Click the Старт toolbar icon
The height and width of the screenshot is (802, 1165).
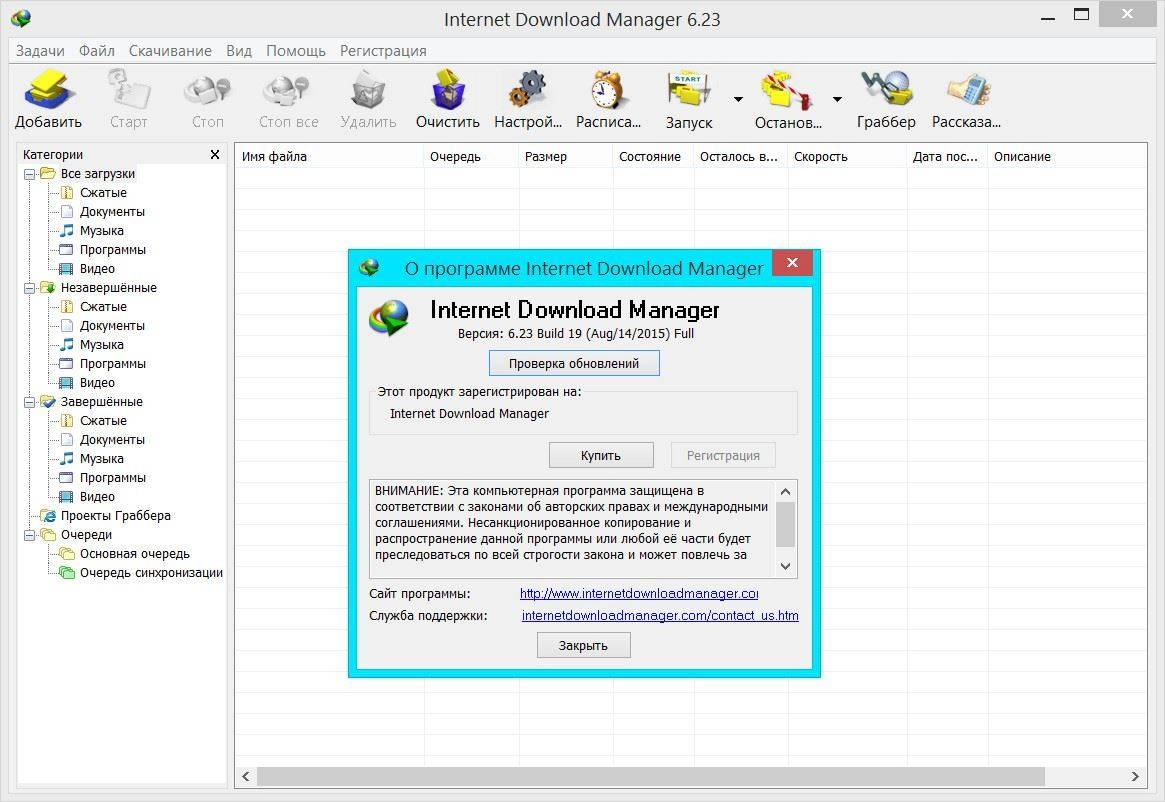129,89
